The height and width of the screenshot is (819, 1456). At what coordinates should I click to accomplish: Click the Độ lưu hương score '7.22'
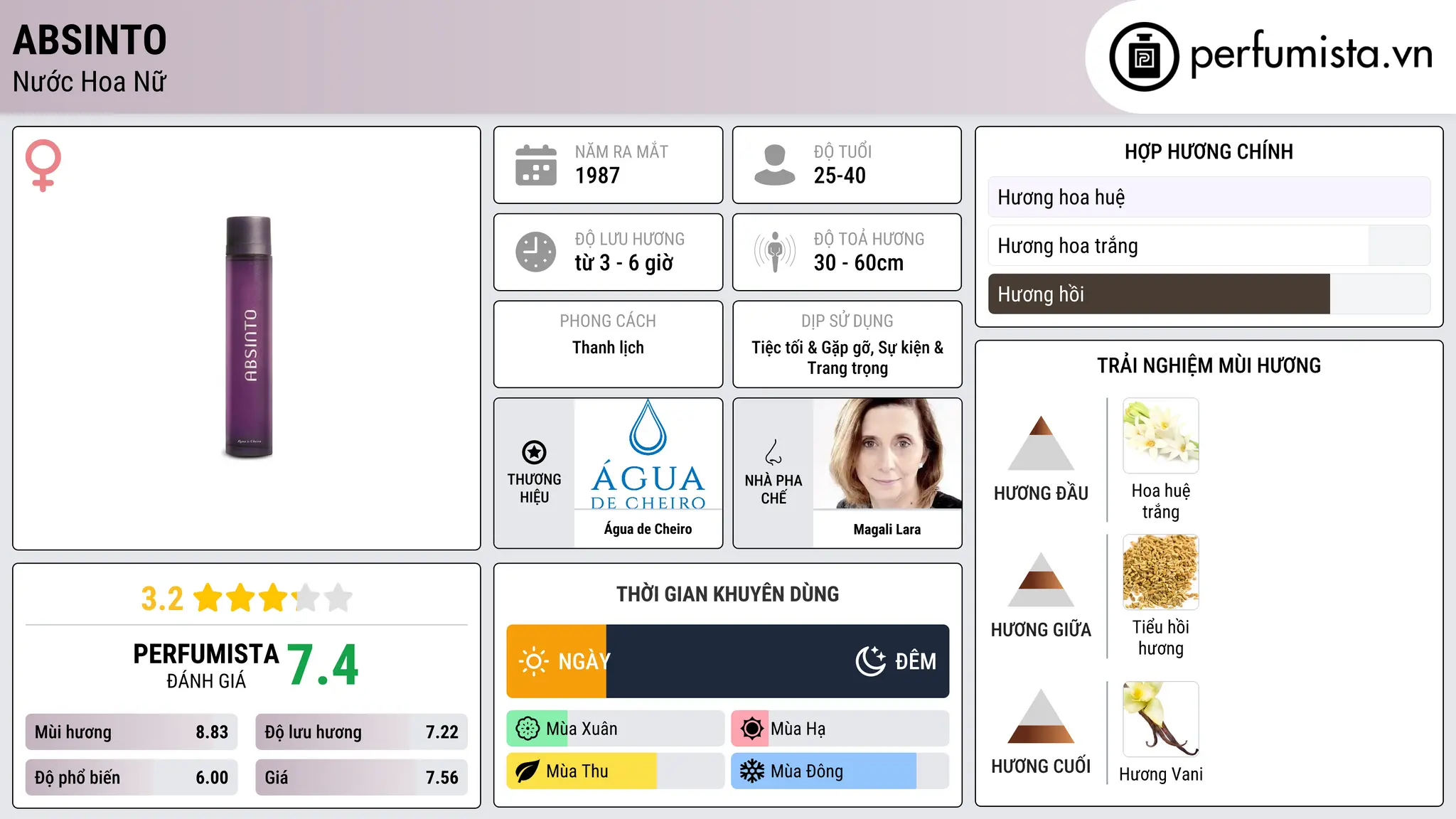pyautogui.click(x=441, y=732)
